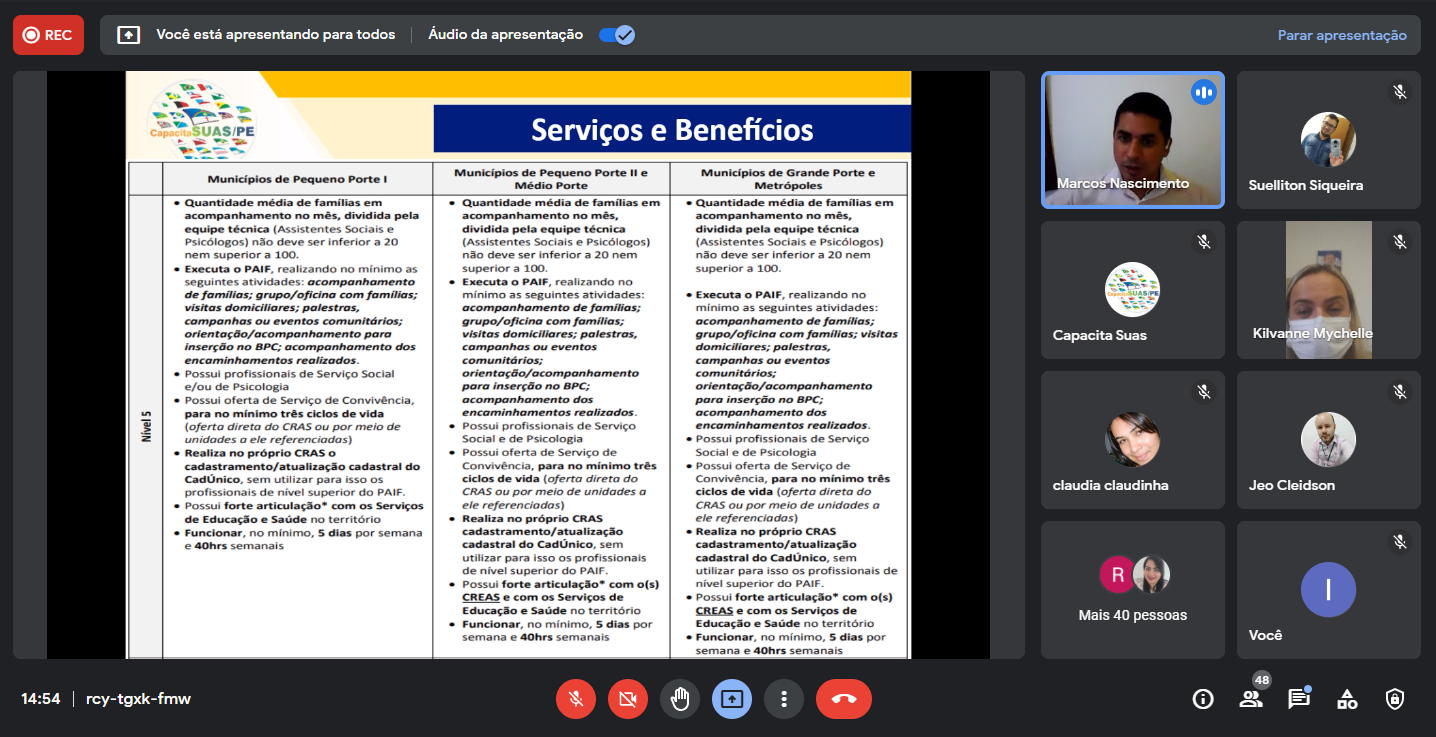Open the activities panel
Image resolution: width=1436 pixels, height=737 pixels.
[1347, 699]
